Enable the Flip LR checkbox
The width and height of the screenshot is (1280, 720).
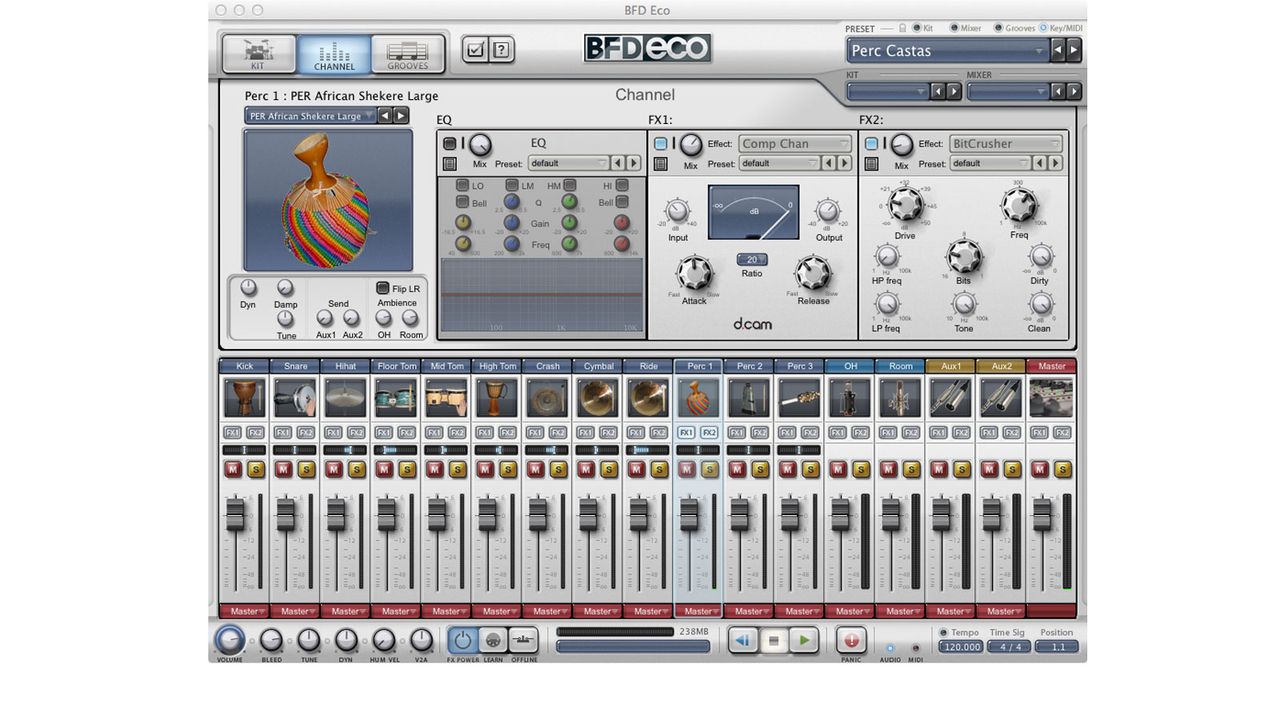click(382, 288)
